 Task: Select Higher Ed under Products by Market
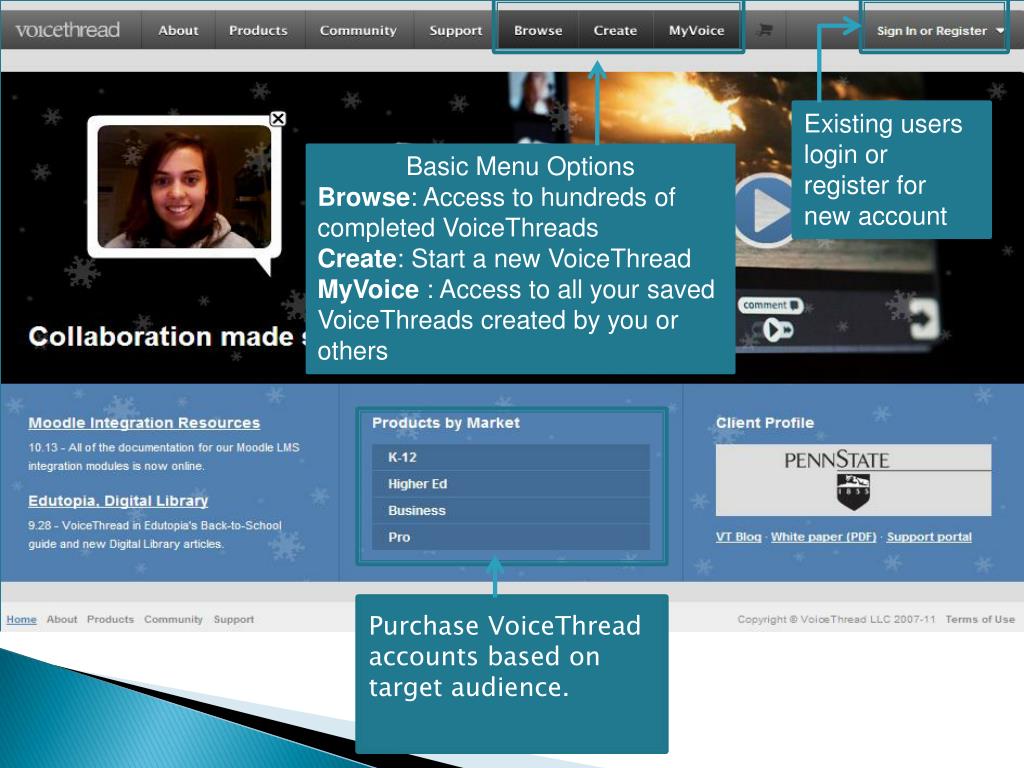(511, 484)
